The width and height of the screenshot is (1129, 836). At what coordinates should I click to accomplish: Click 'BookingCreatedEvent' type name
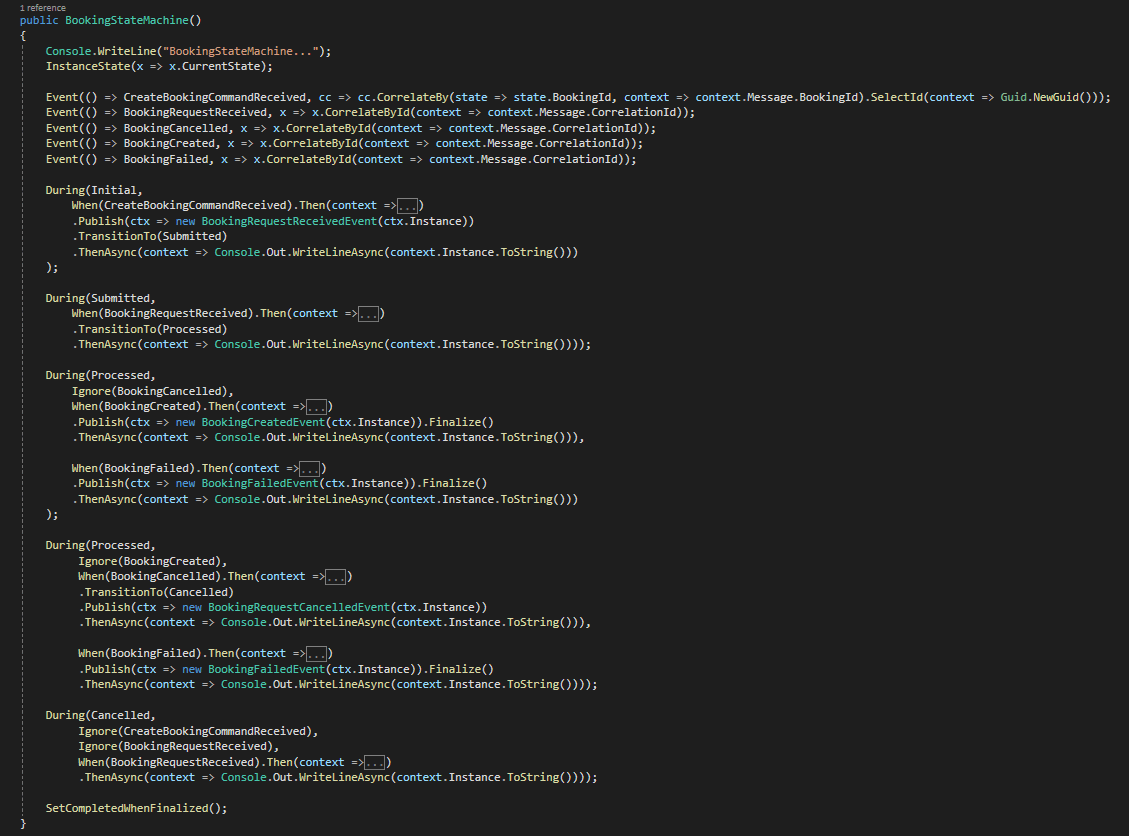pos(263,422)
